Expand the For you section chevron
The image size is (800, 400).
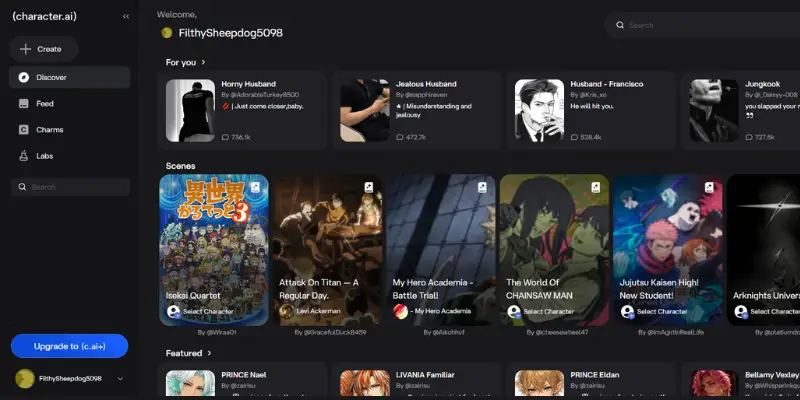click(203, 62)
